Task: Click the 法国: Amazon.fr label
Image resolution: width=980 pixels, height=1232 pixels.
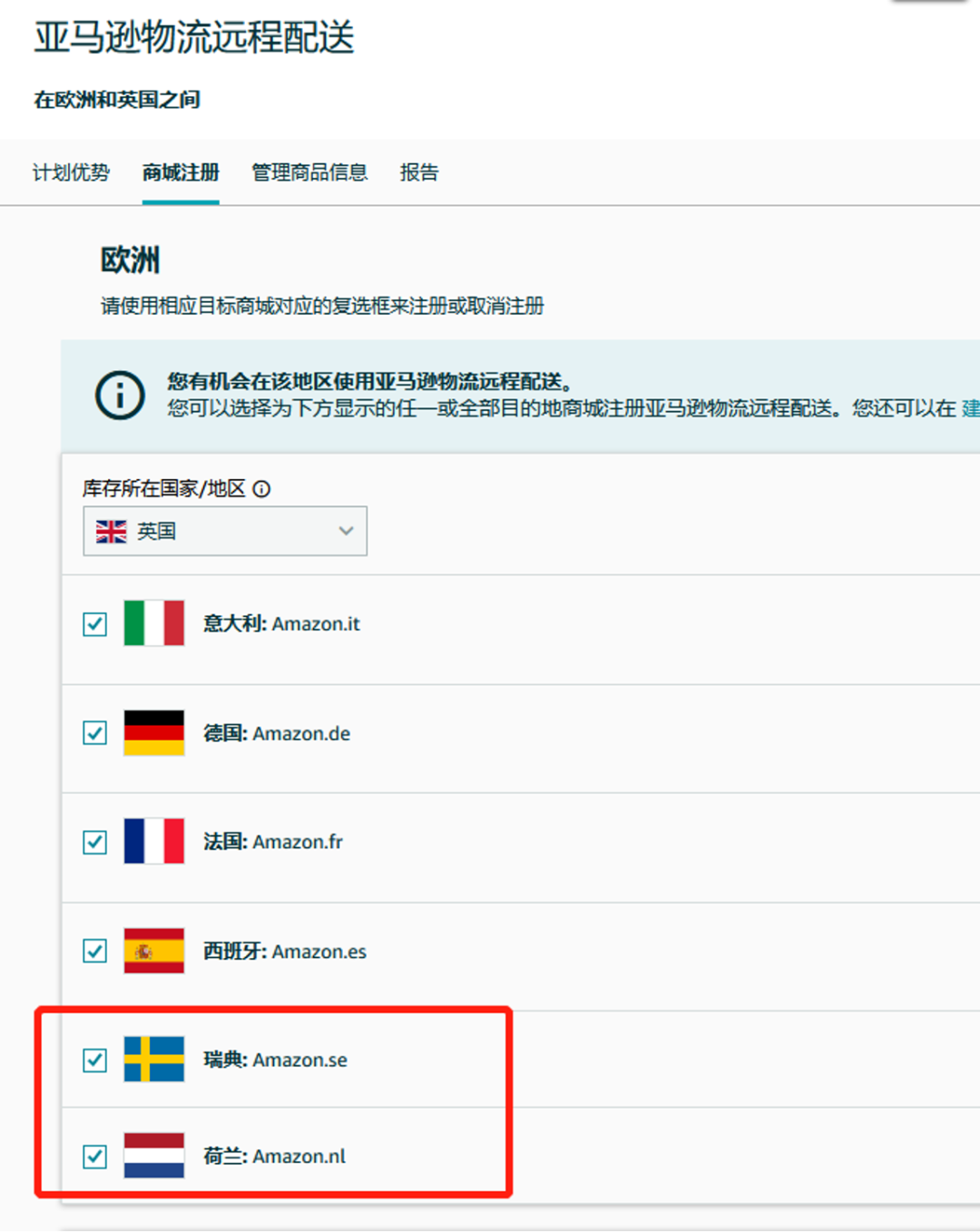Action: tap(273, 842)
